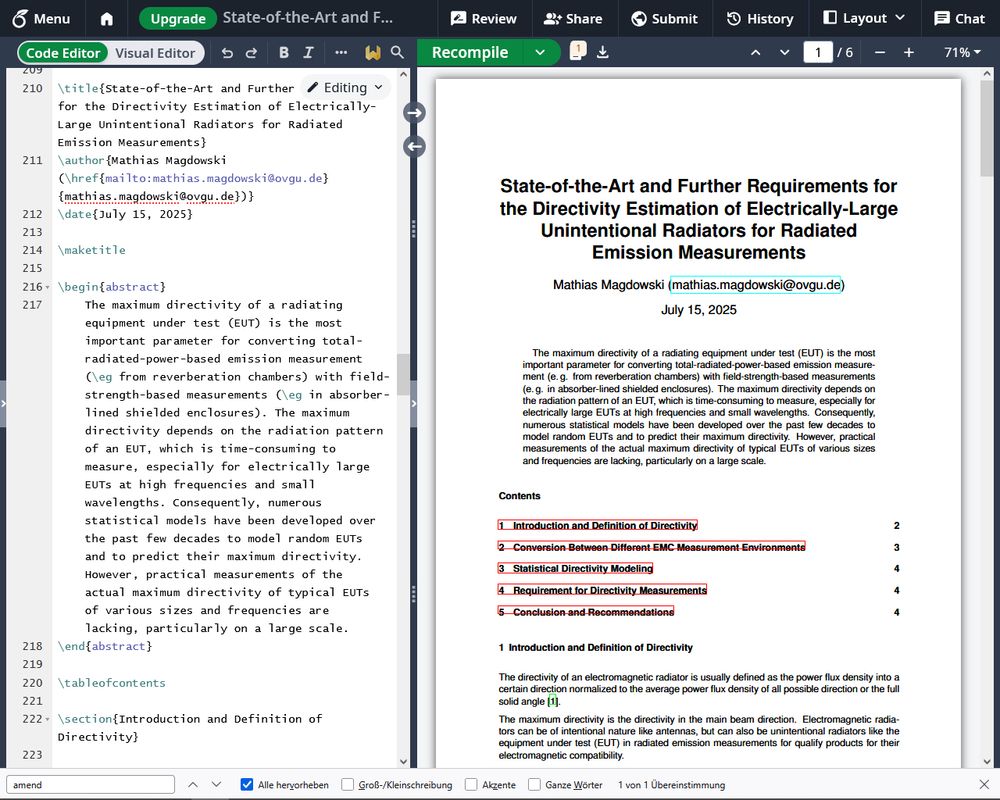The height and width of the screenshot is (800, 1000).
Task: Open the Share dialog
Action: [573, 19]
